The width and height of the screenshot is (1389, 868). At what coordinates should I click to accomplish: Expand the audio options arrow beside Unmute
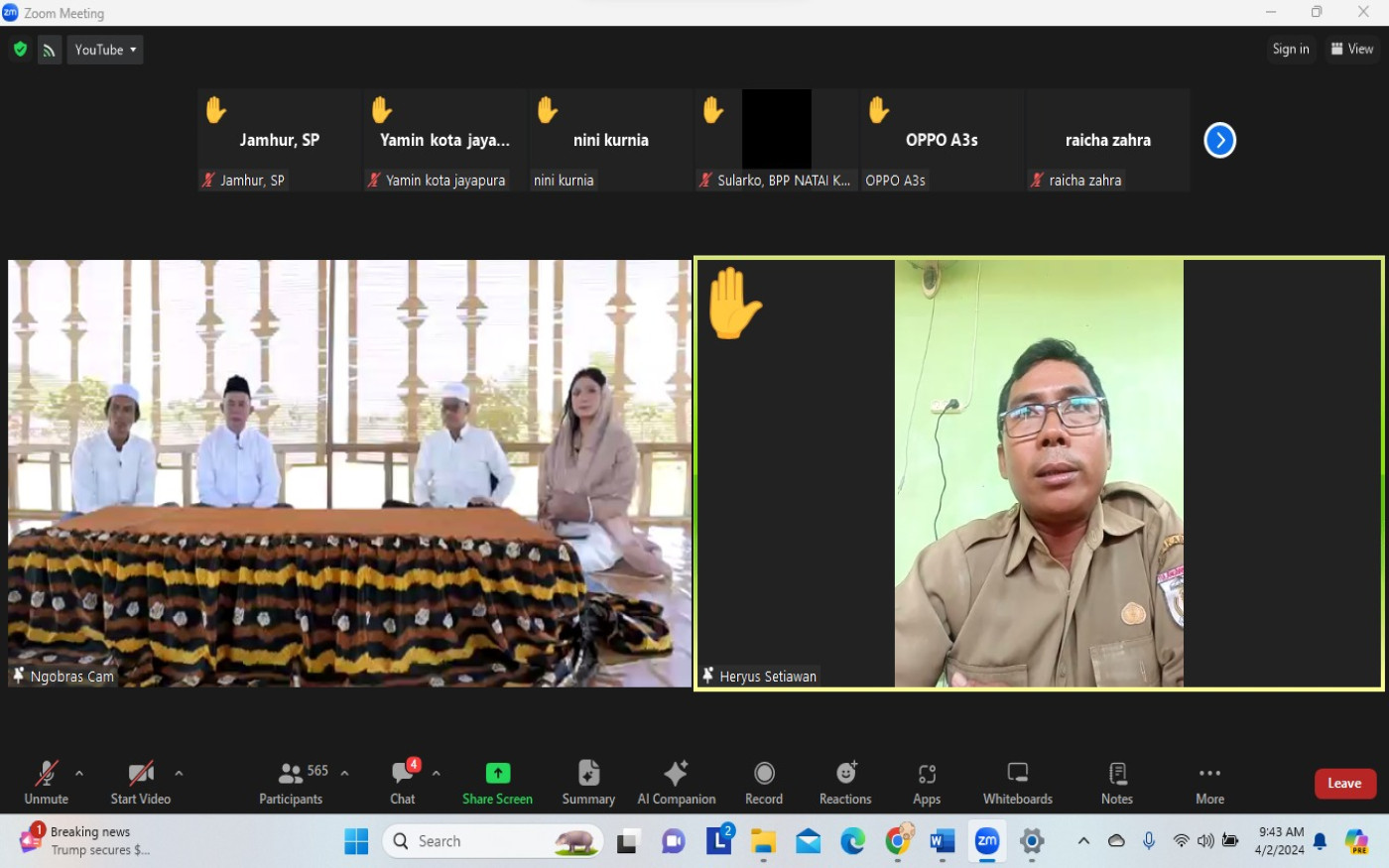coord(79,773)
